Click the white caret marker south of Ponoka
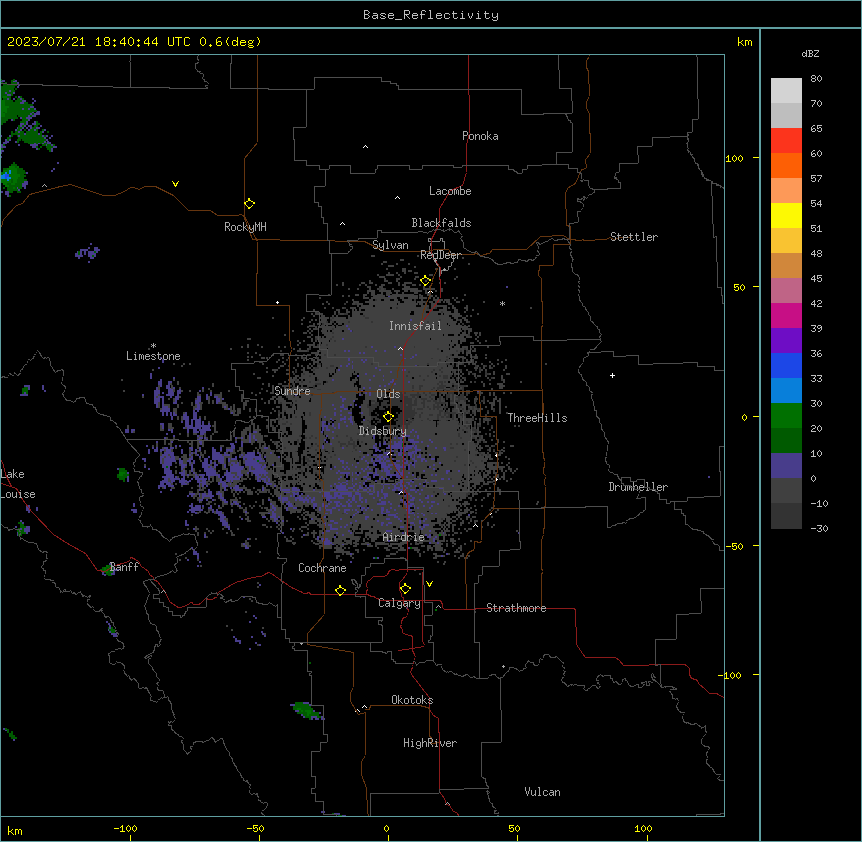This screenshot has width=862, height=842. click(x=365, y=147)
